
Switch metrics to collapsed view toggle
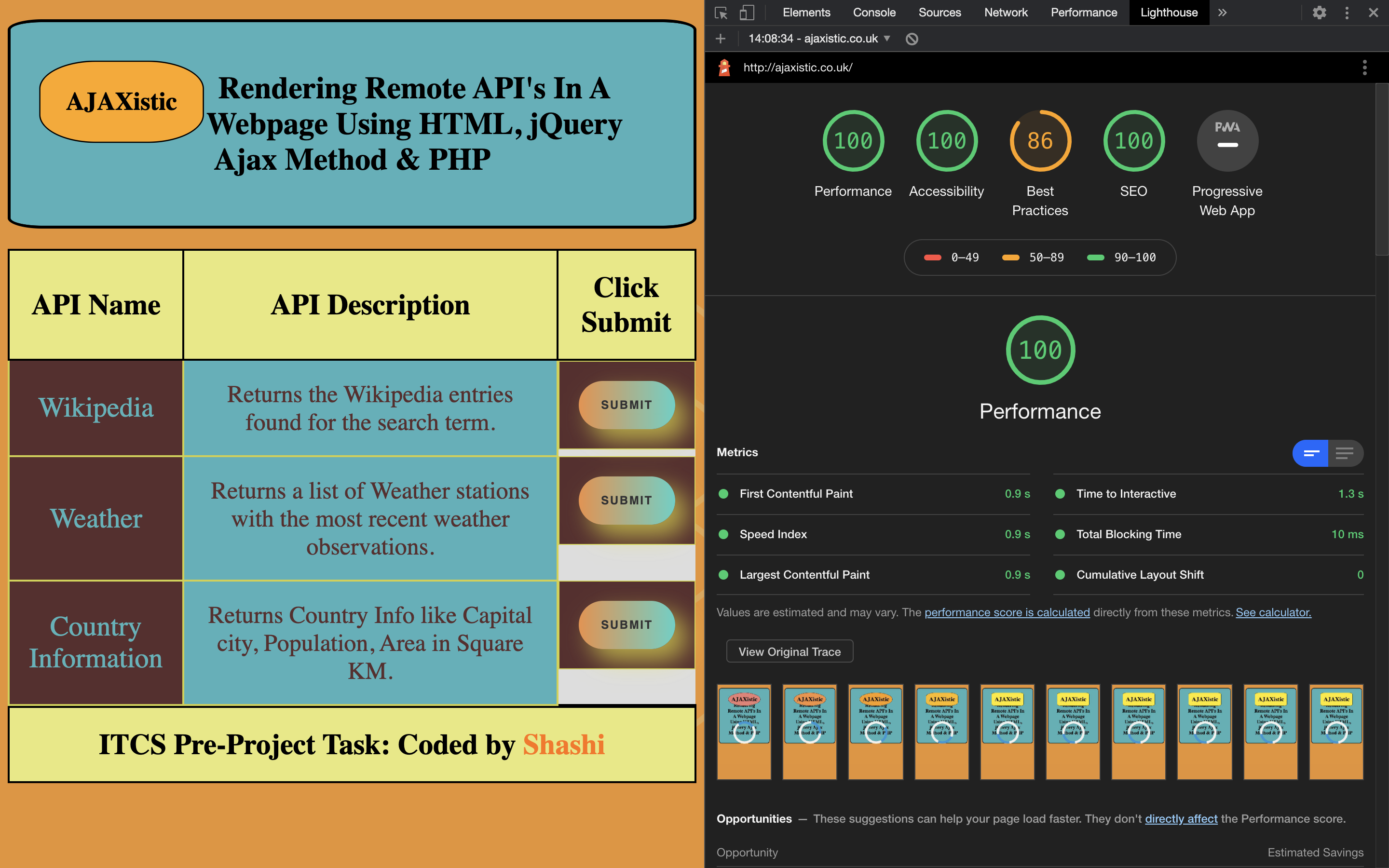(x=1310, y=453)
